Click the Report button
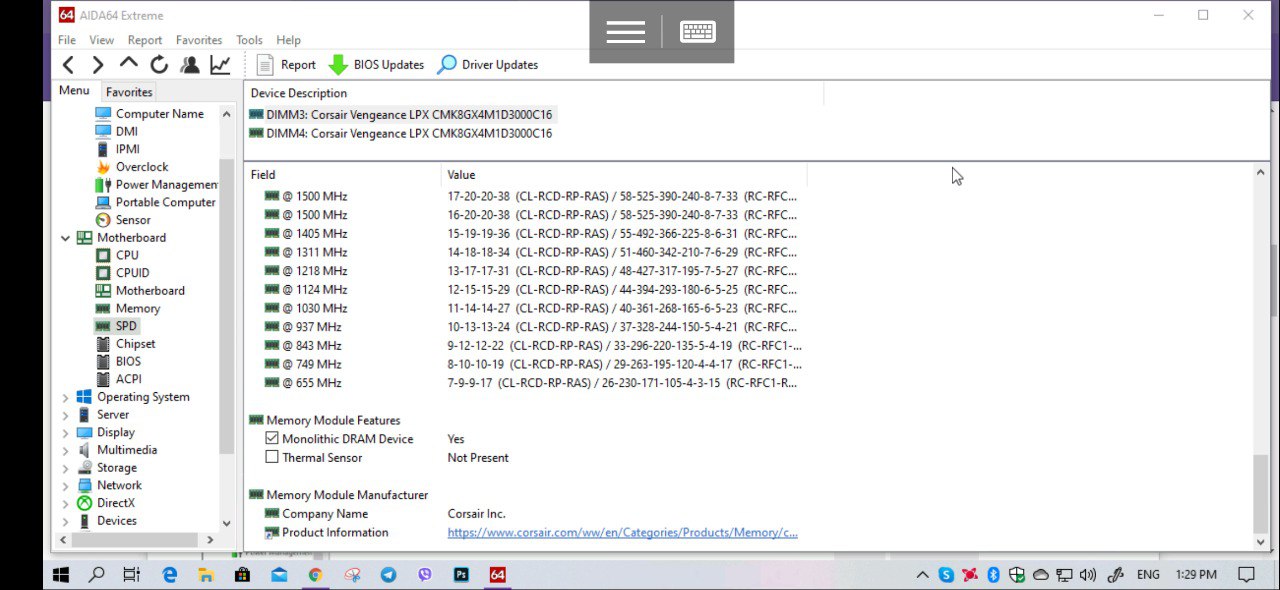The image size is (1280, 590). coord(286,65)
